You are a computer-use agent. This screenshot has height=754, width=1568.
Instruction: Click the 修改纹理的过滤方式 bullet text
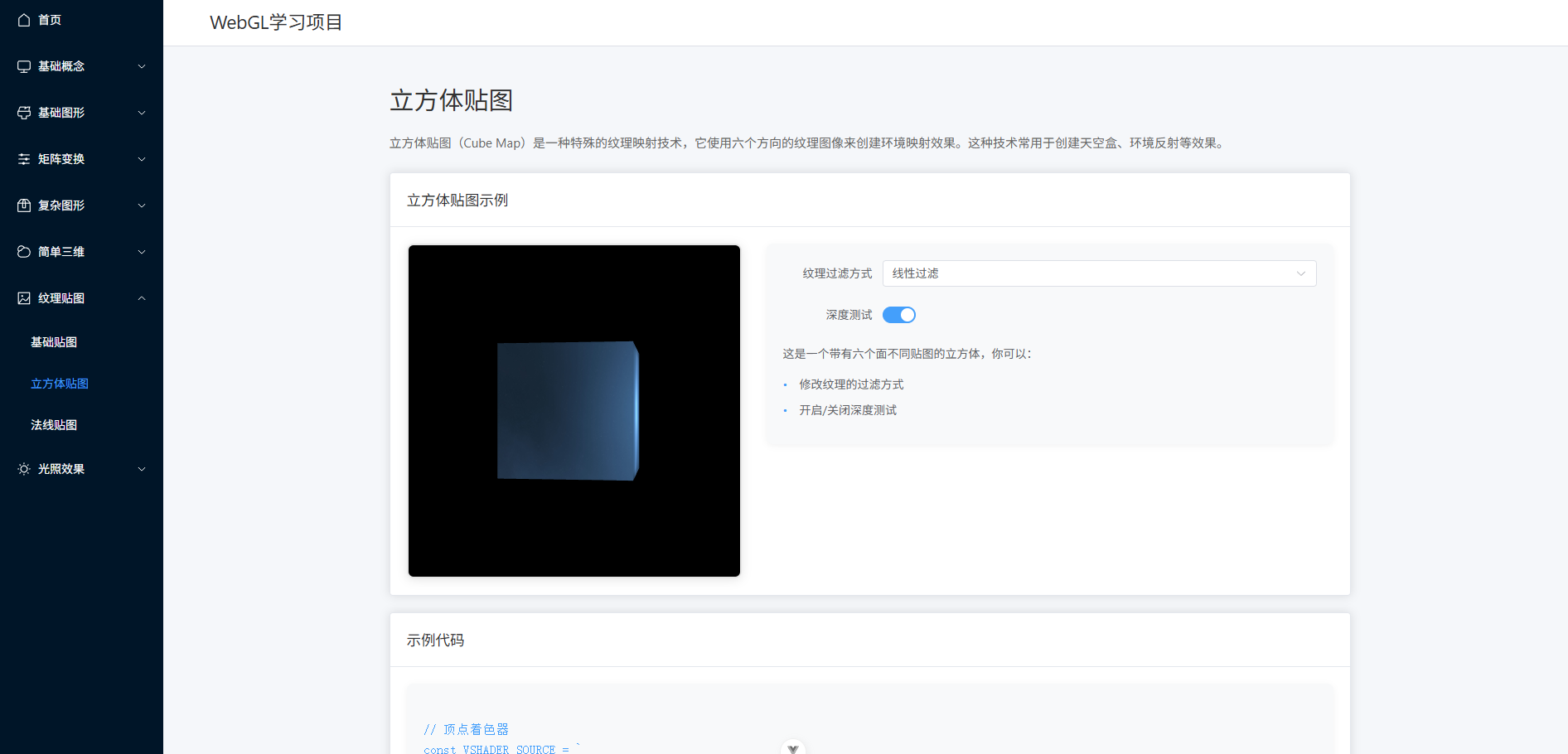(851, 384)
